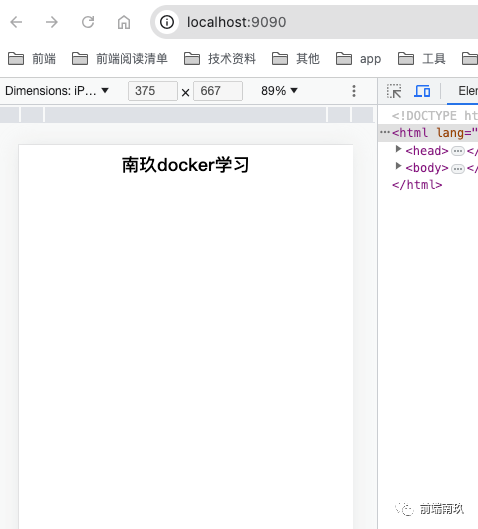Screen dimensions: 478x529
Task: Expand the head element node
Action: tap(398, 149)
